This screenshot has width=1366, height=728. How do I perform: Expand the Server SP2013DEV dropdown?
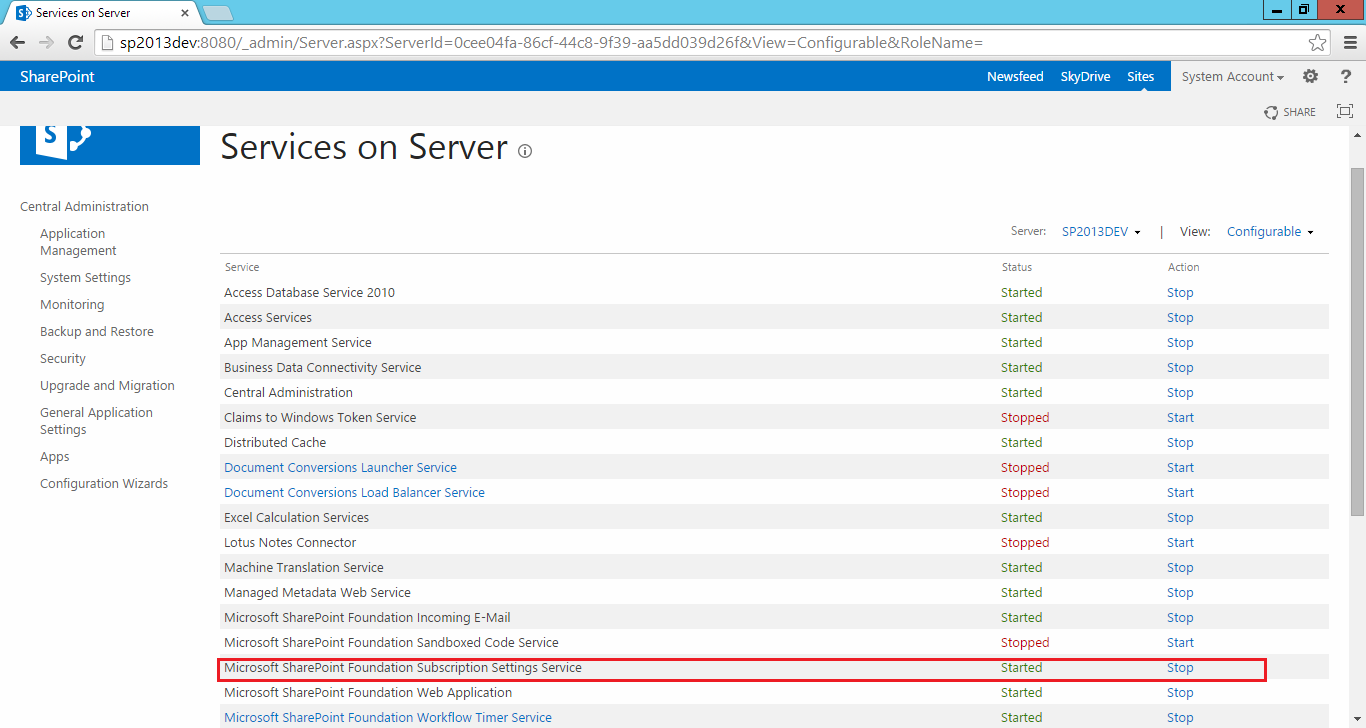(x=1101, y=232)
